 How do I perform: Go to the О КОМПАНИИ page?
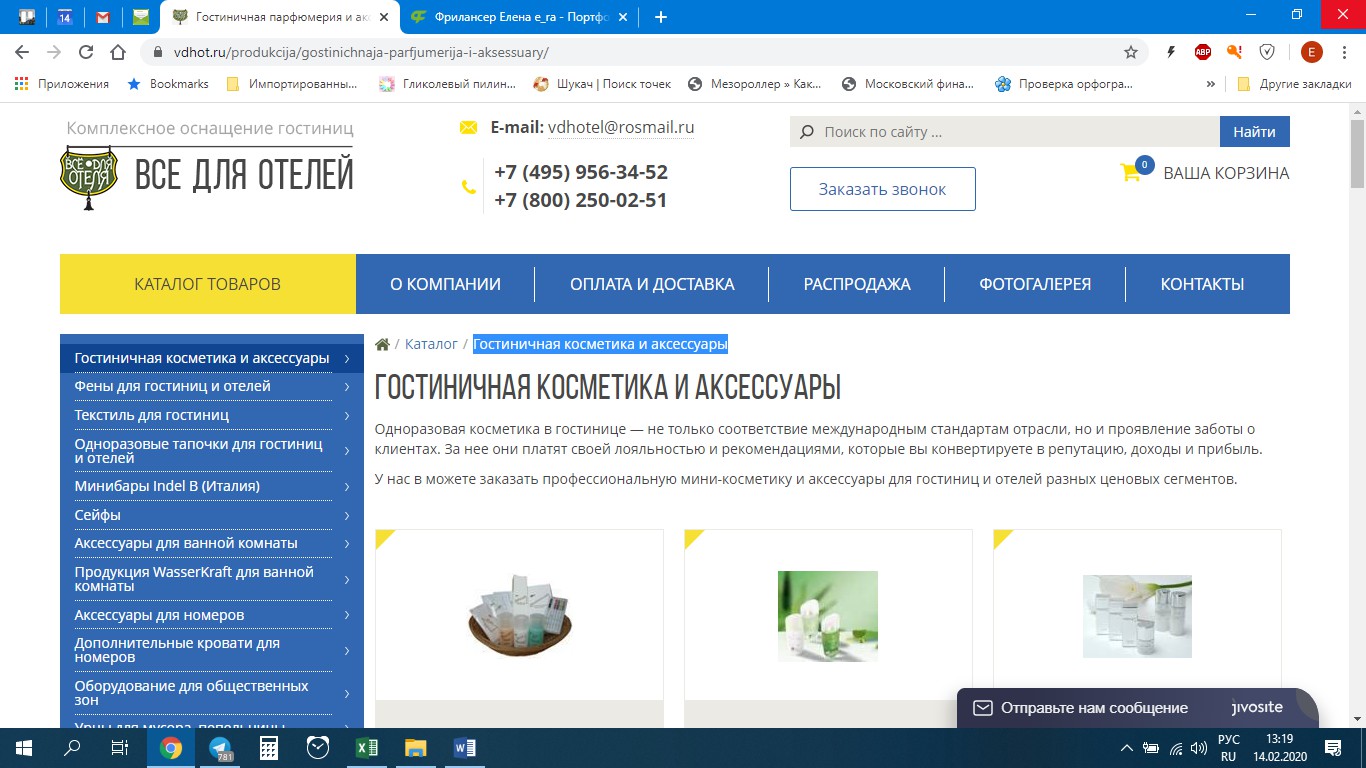[x=445, y=284]
